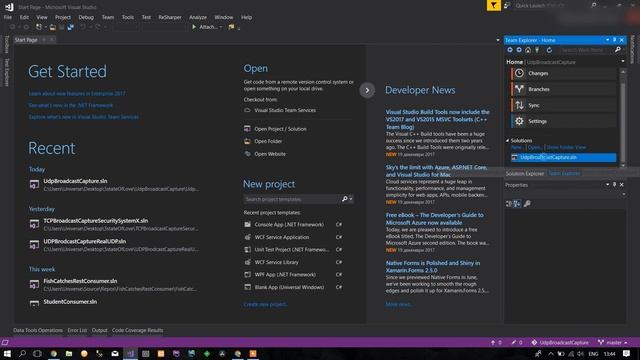Image resolution: width=640 pixels, height=360 pixels.
Task: Click the Open Project / Solution icon
Action: 247,129
